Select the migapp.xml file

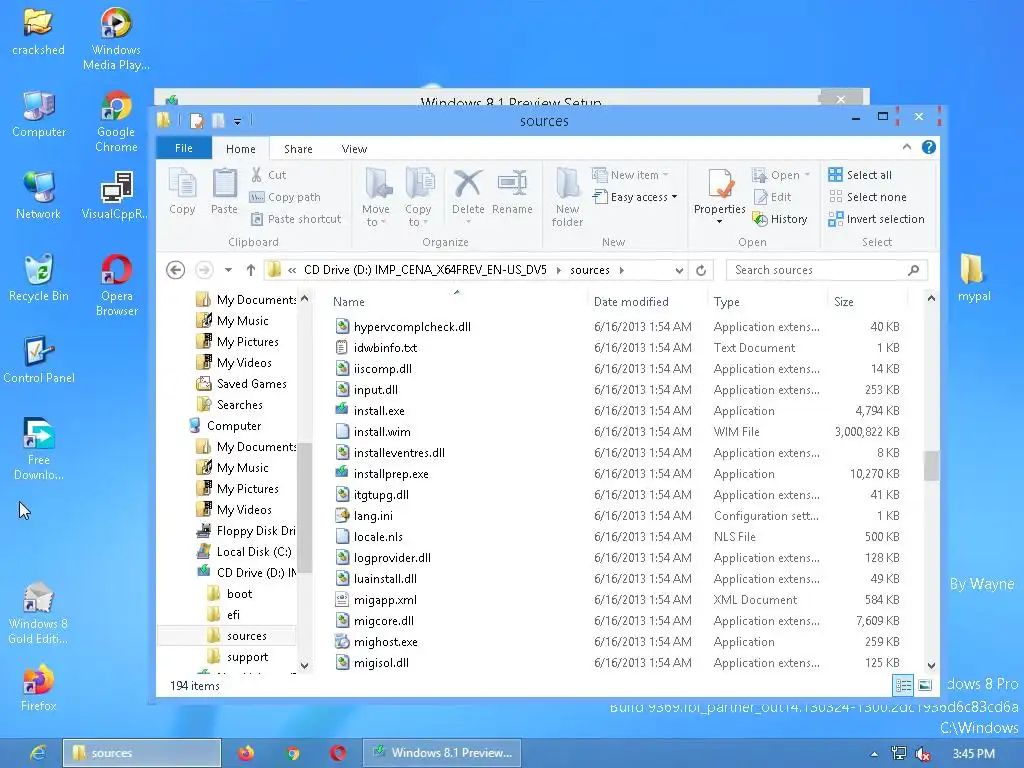click(x=385, y=600)
